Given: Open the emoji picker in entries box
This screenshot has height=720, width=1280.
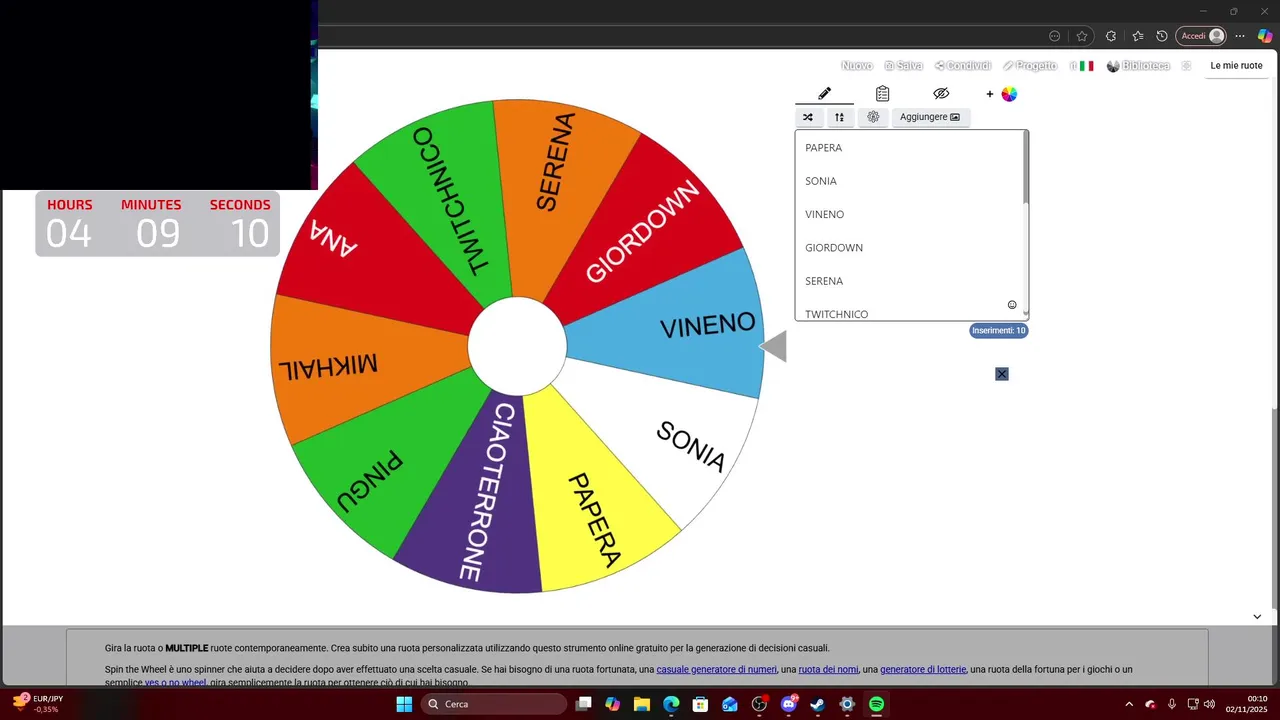Looking at the screenshot, I should [1012, 305].
